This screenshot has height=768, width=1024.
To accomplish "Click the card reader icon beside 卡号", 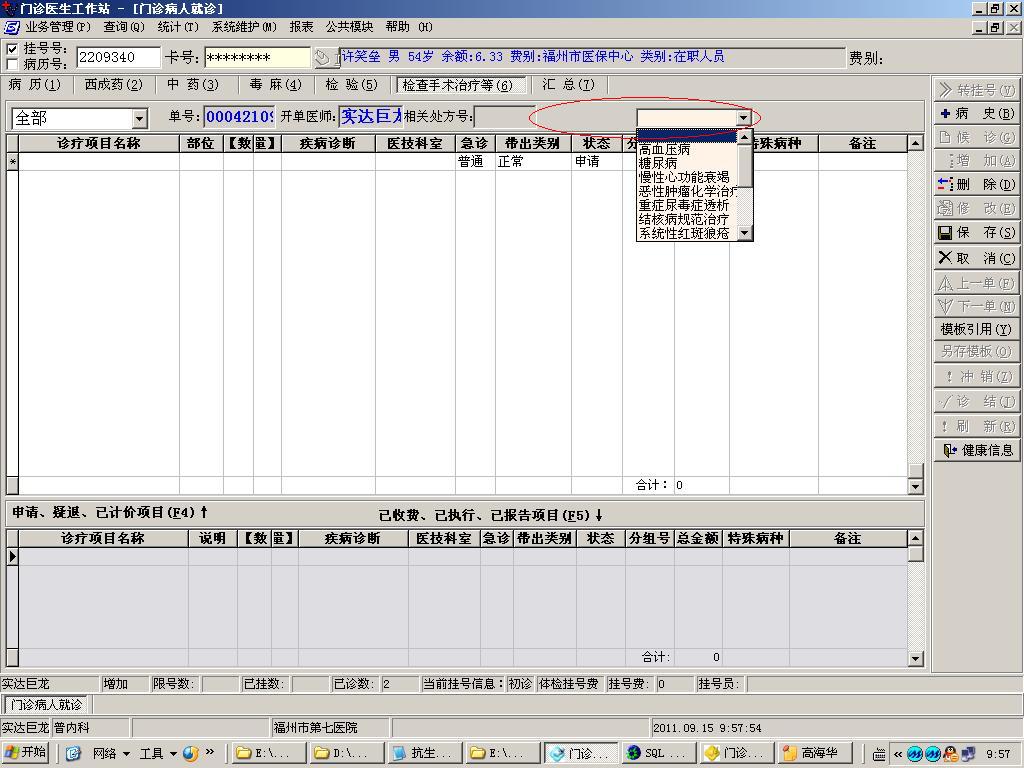I will tap(325, 57).
